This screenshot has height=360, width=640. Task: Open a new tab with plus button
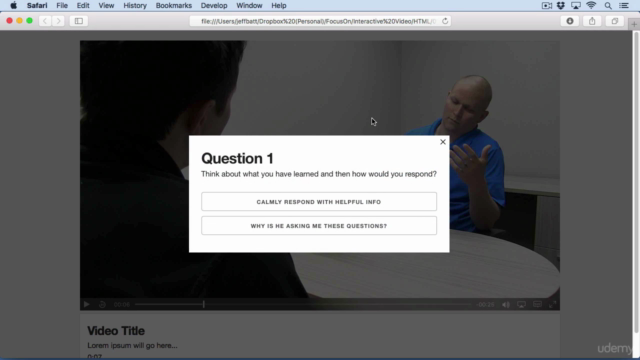[634, 24]
